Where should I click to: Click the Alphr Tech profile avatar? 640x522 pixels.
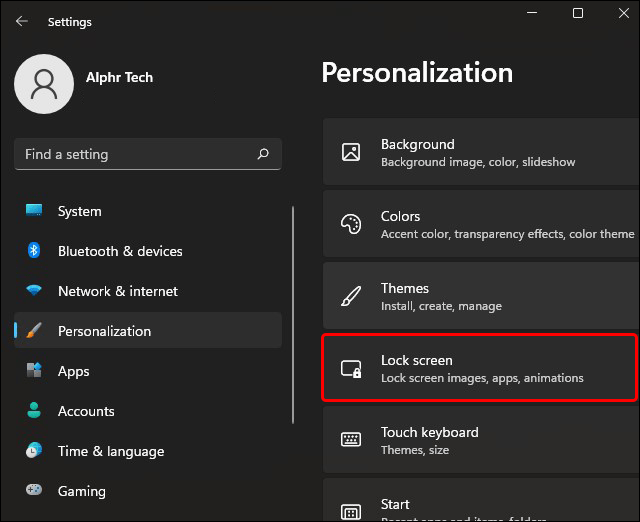pyautogui.click(x=43, y=84)
